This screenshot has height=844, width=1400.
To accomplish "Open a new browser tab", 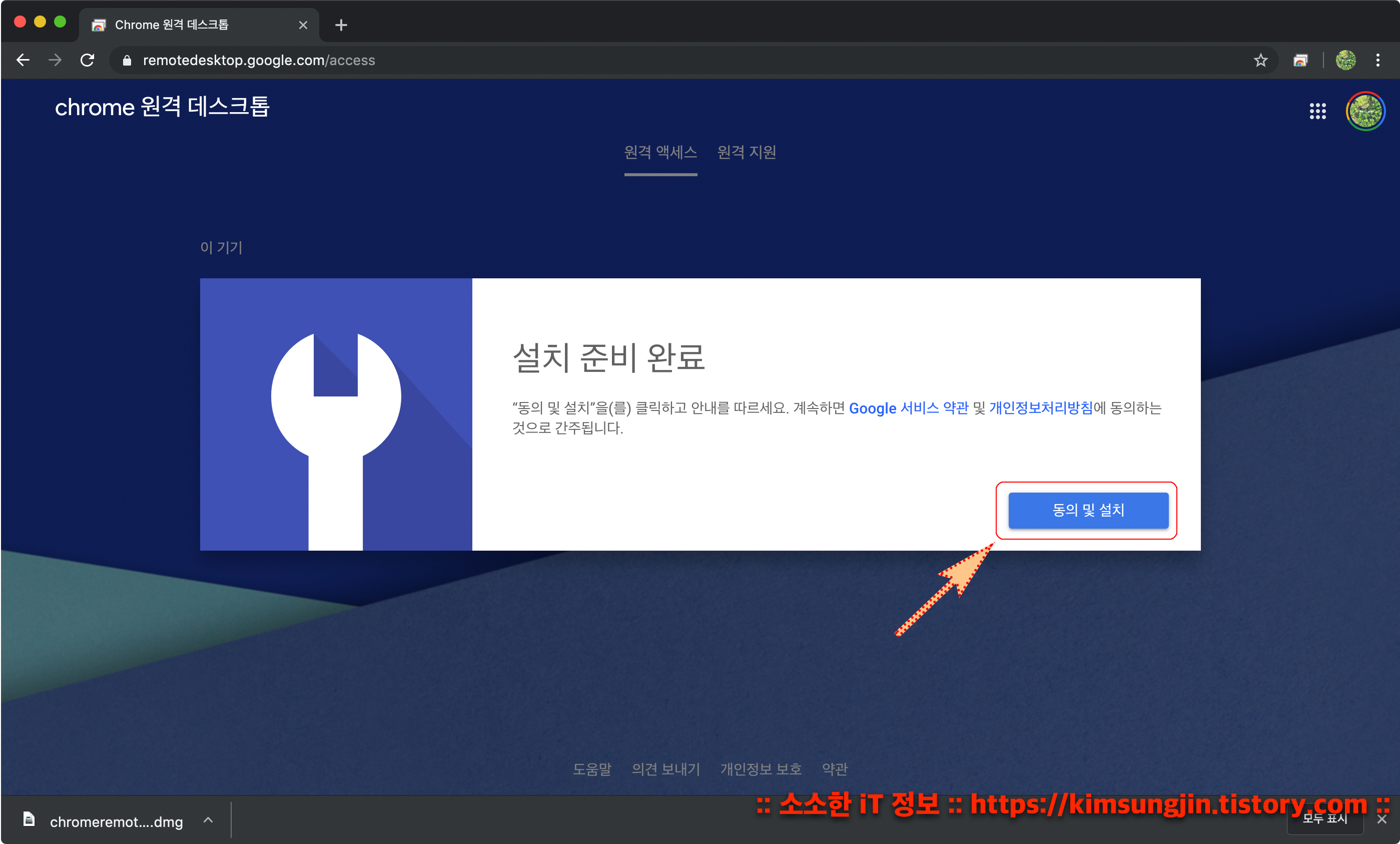I will [x=341, y=25].
